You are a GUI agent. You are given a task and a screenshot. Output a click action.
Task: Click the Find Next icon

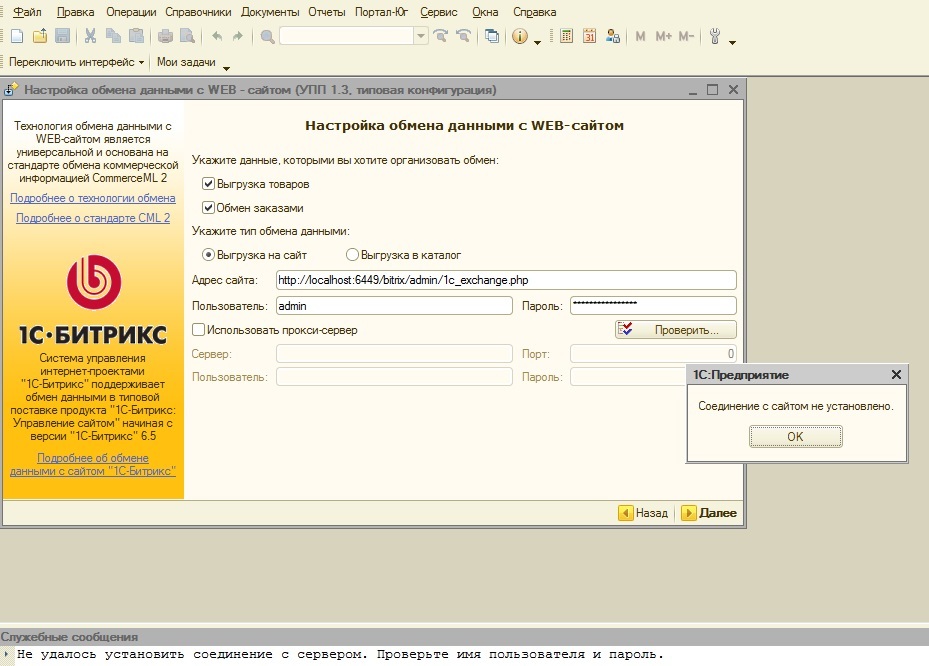point(441,36)
